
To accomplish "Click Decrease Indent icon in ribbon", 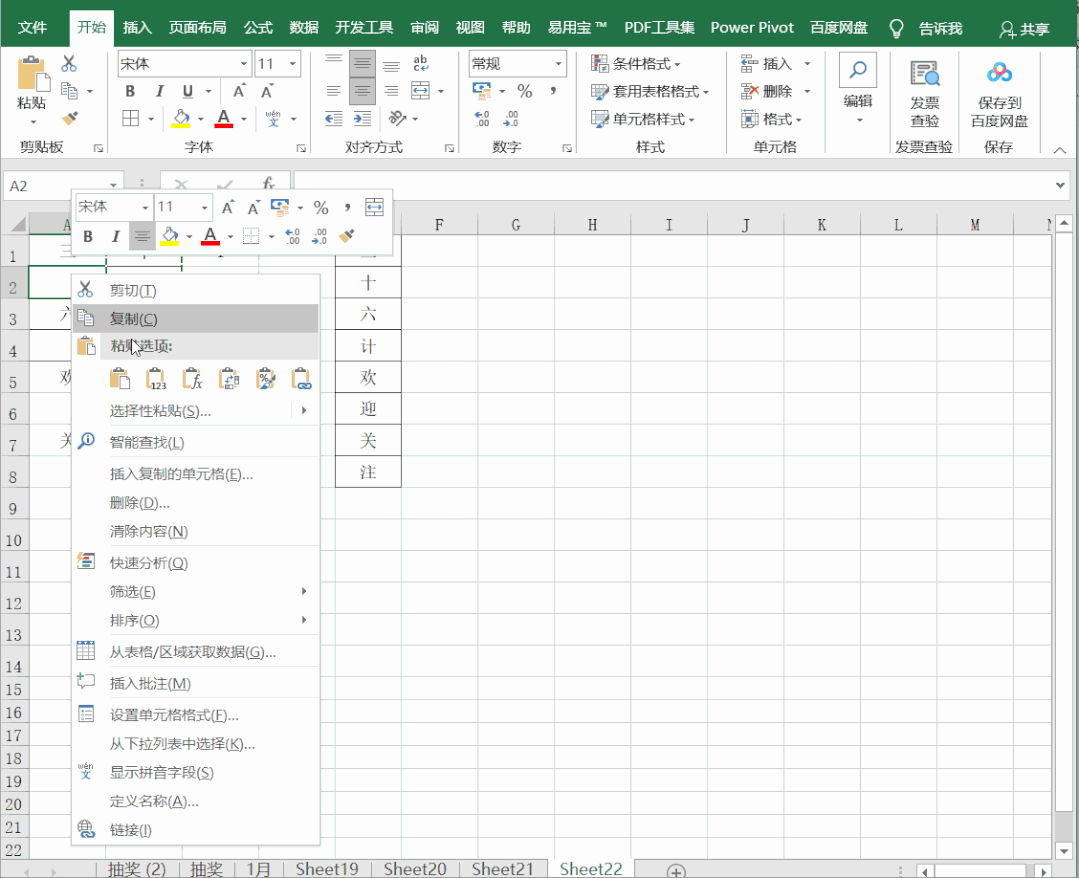I will 334,118.
